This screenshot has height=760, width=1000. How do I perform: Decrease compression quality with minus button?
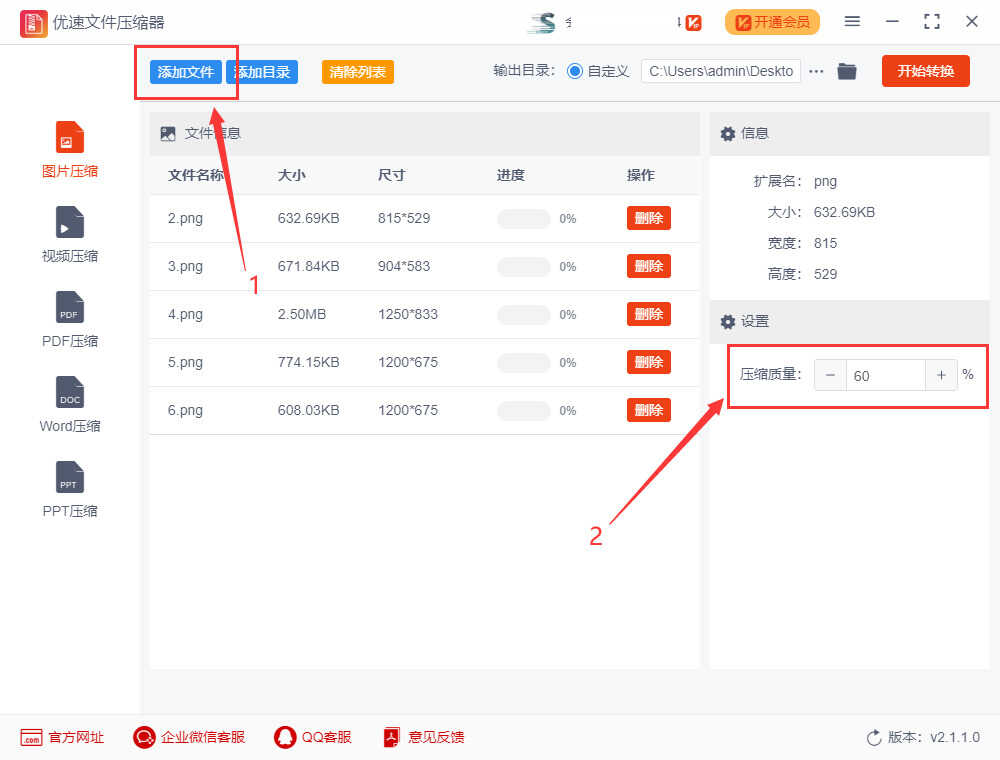click(830, 375)
